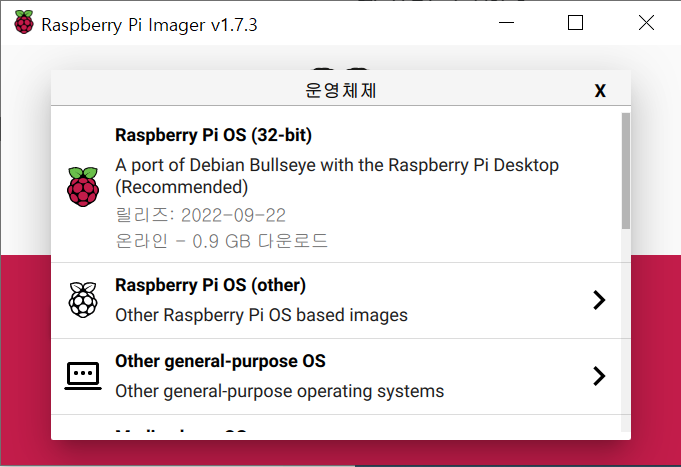Click the OS list vertical scrollbar thumb

coord(626,171)
